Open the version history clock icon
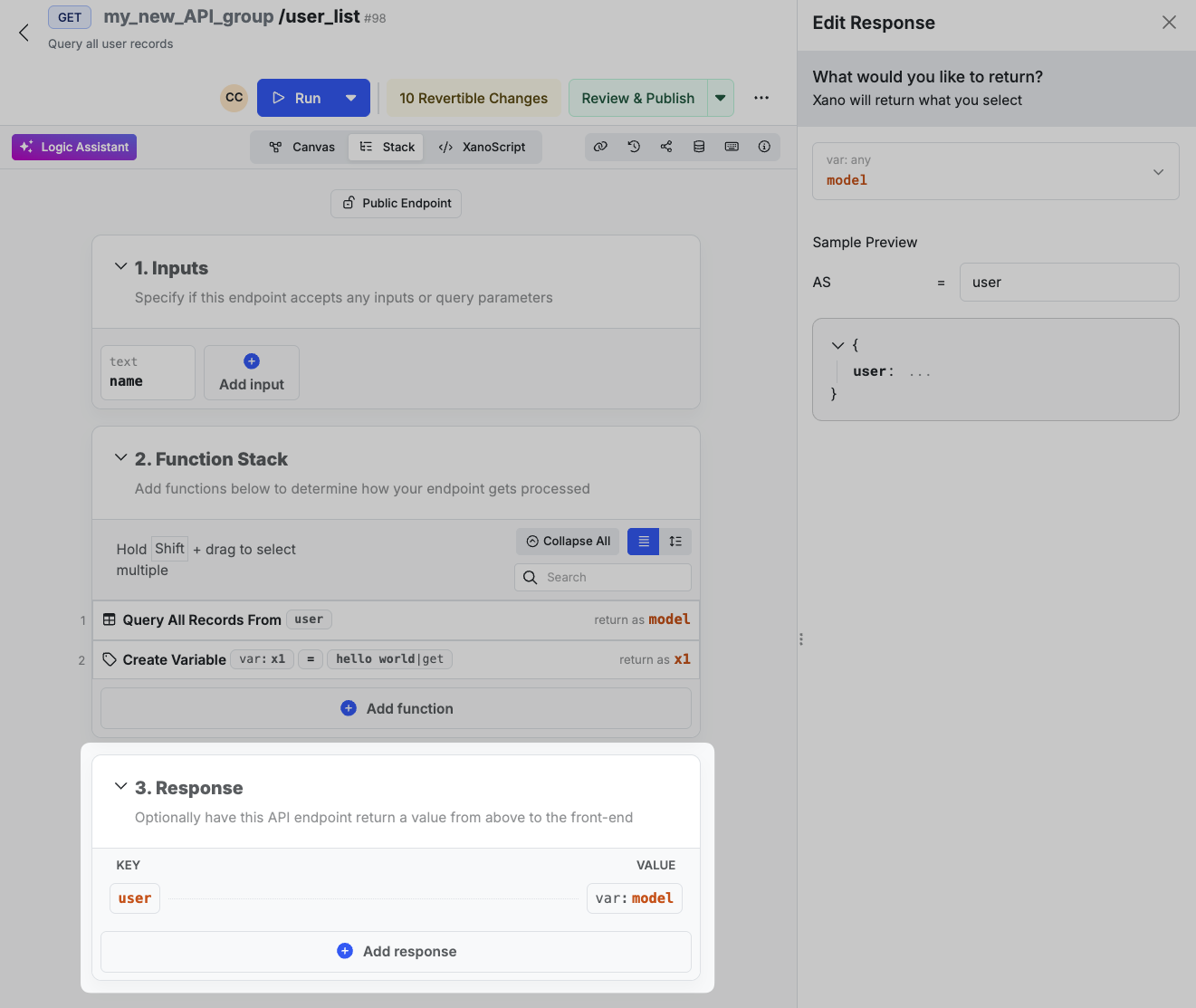Viewport: 1196px width, 1008px height. pos(634,147)
